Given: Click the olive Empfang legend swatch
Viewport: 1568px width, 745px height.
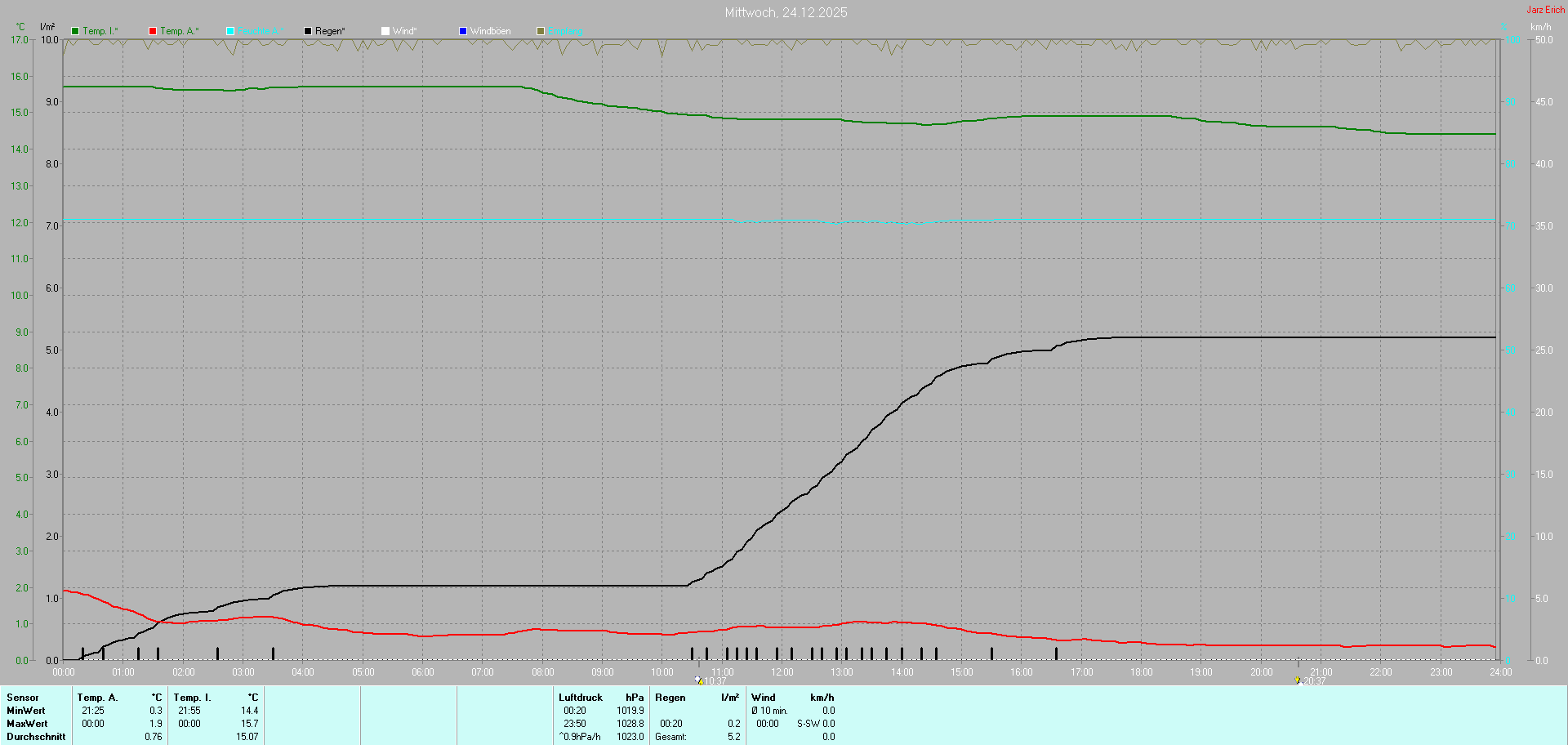Looking at the screenshot, I should pos(541,31).
